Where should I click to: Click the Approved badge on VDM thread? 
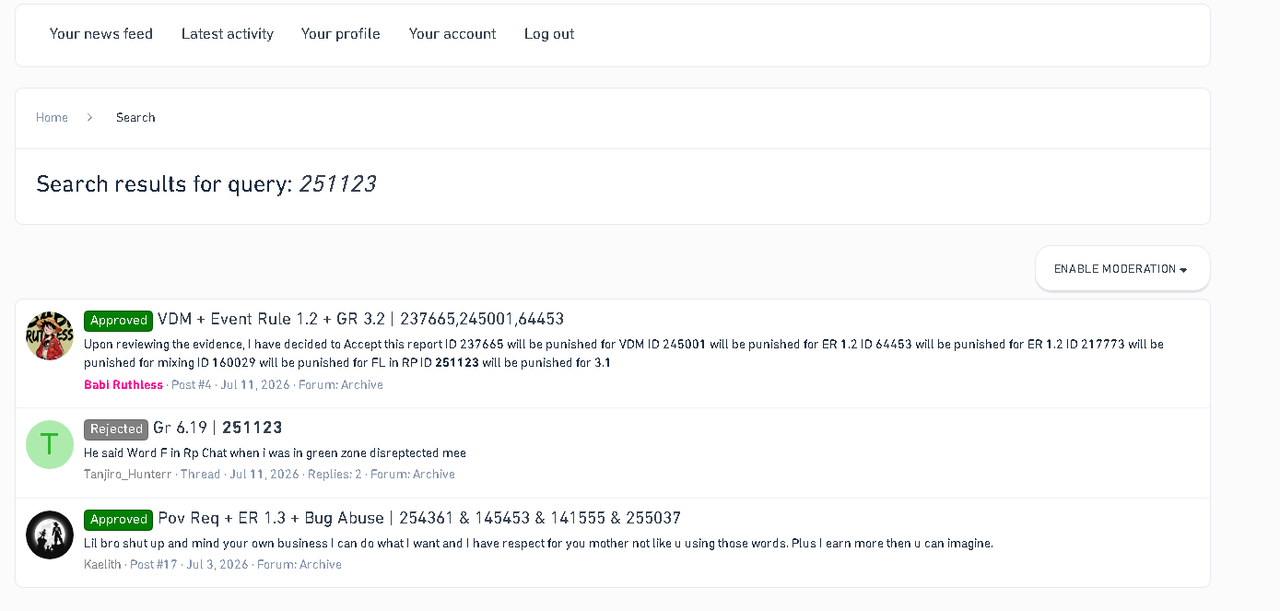tap(118, 320)
